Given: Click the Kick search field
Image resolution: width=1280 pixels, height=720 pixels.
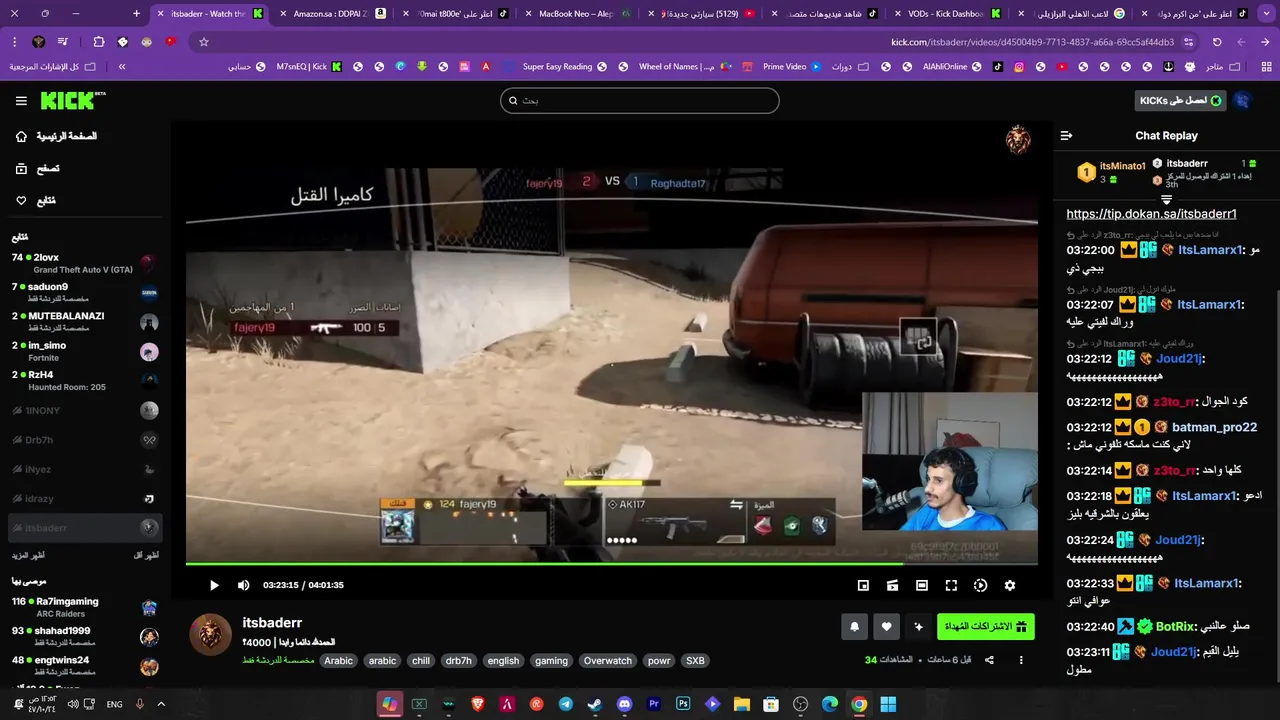Looking at the screenshot, I should (x=640, y=100).
